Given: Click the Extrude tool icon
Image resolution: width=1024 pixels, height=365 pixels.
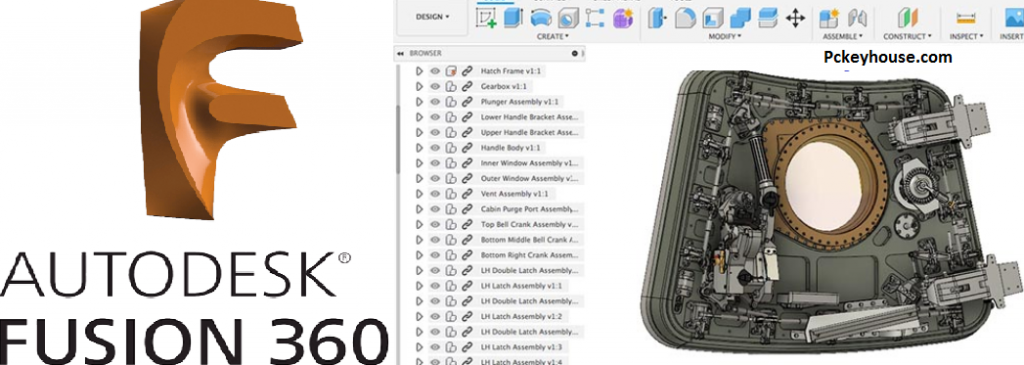Looking at the screenshot, I should [513, 18].
